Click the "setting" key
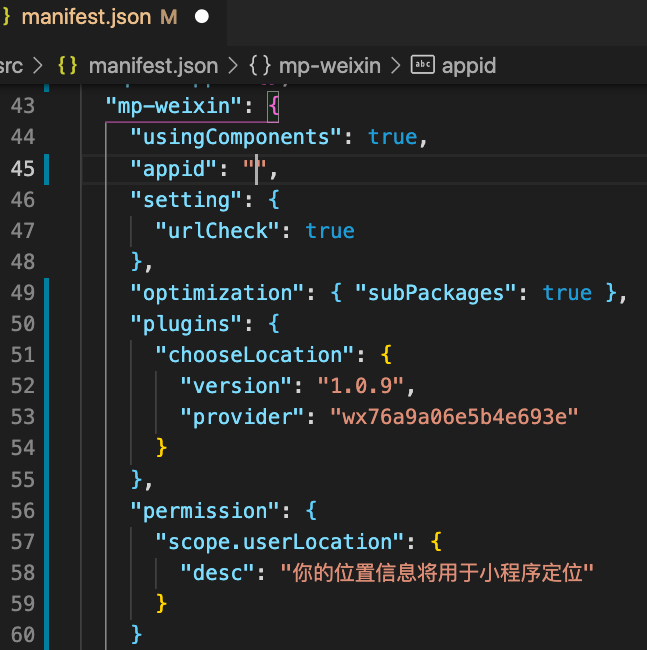This screenshot has height=650, width=647. [x=186, y=200]
